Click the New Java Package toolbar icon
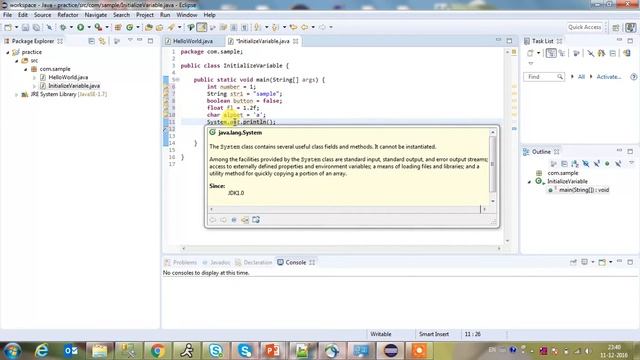The height and width of the screenshot is (360, 640). 118,27
